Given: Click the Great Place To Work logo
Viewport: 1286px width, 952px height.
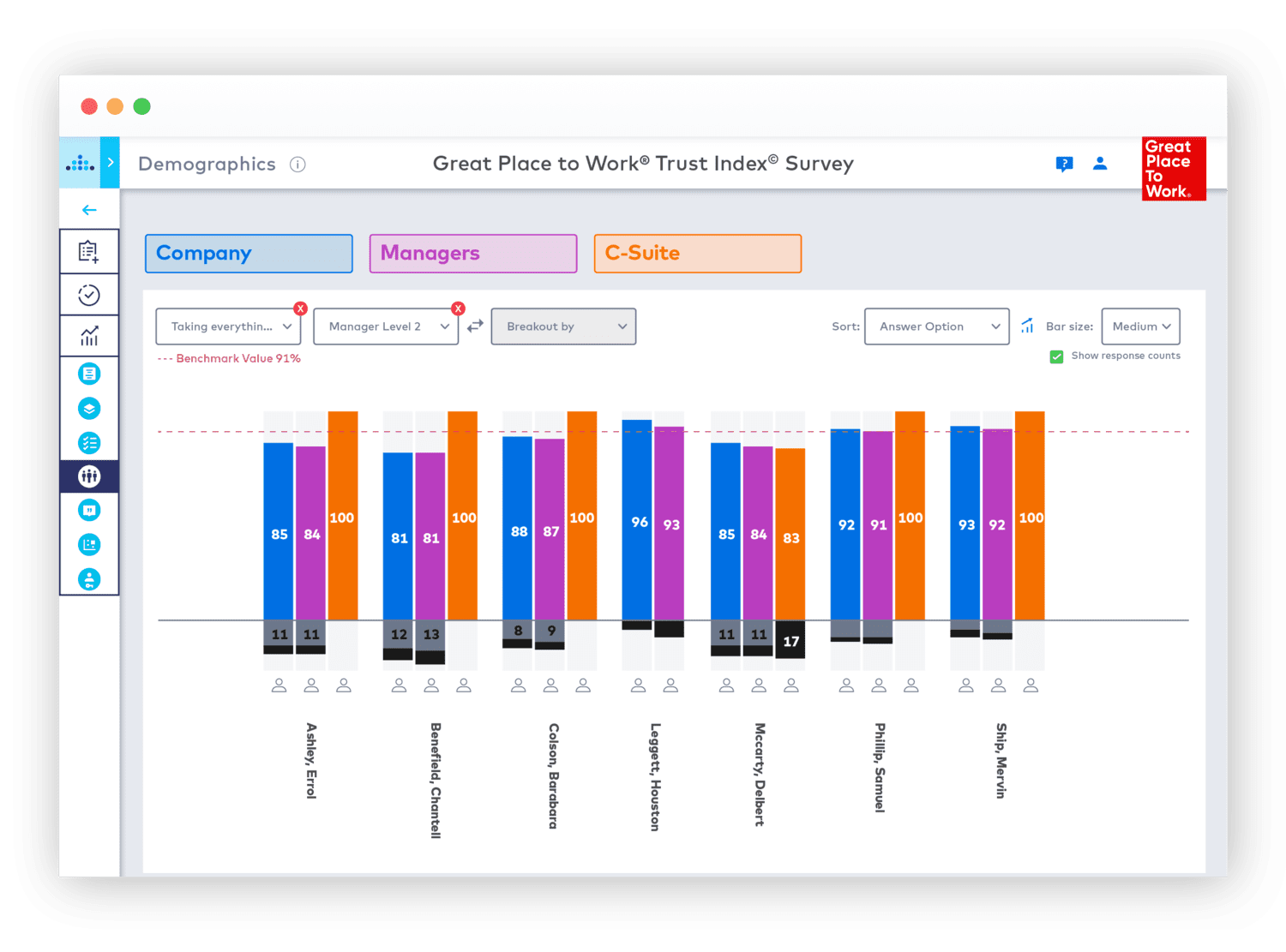Looking at the screenshot, I should (1174, 169).
